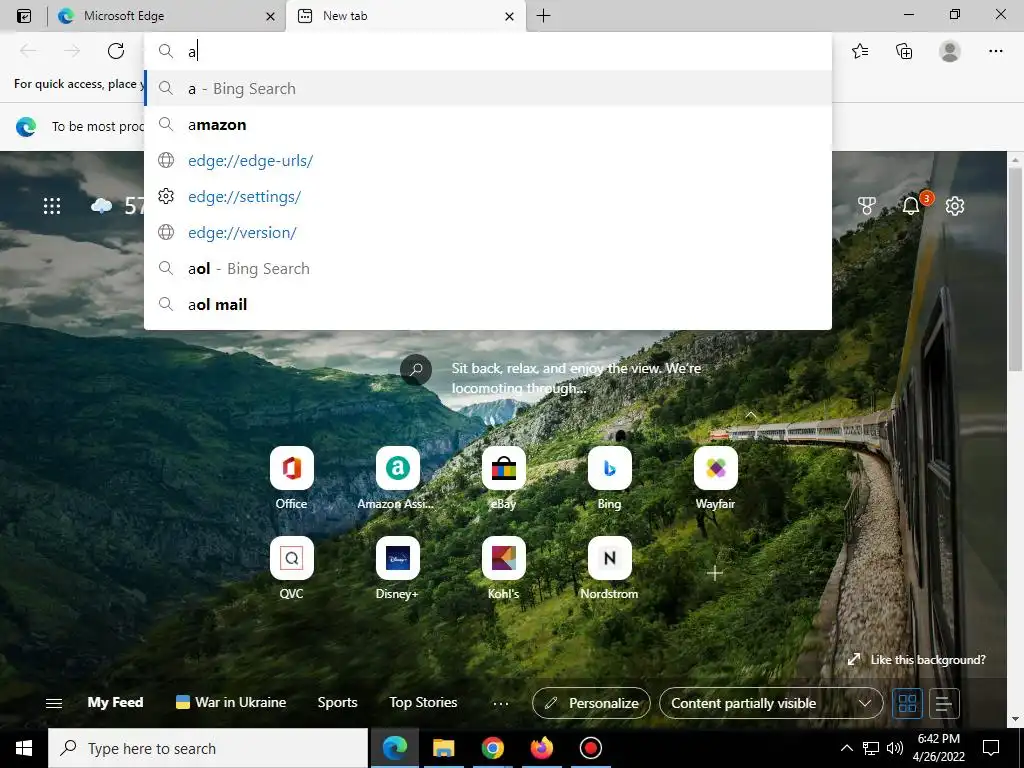Choose the aol mail suggestion
This screenshot has height=768, width=1024.
pyautogui.click(x=488, y=304)
